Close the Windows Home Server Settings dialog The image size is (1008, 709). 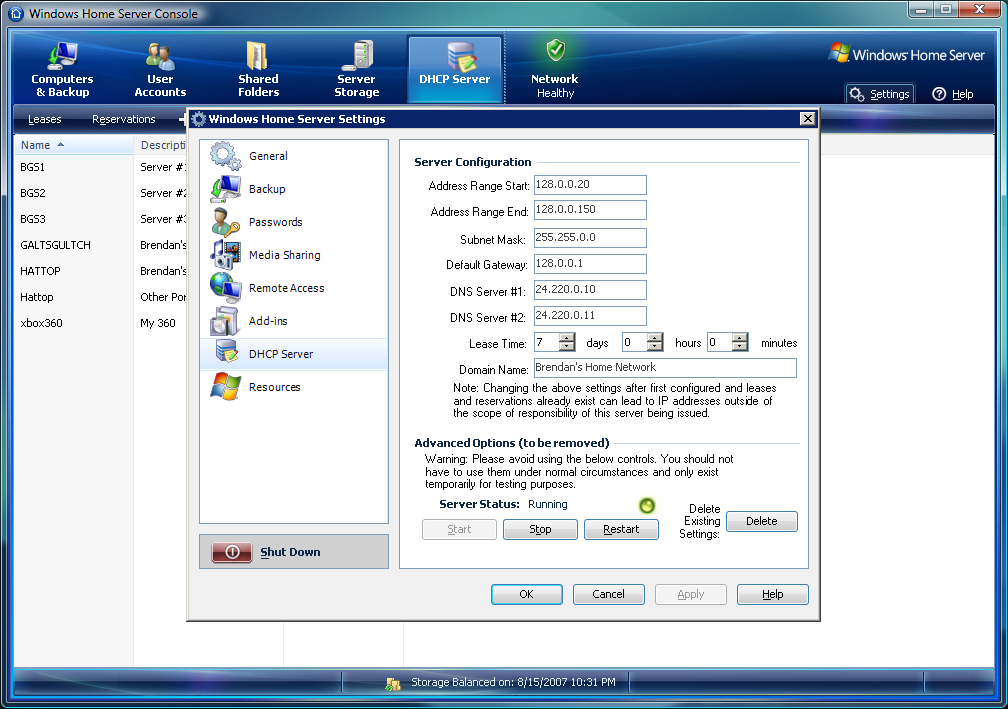[807, 119]
